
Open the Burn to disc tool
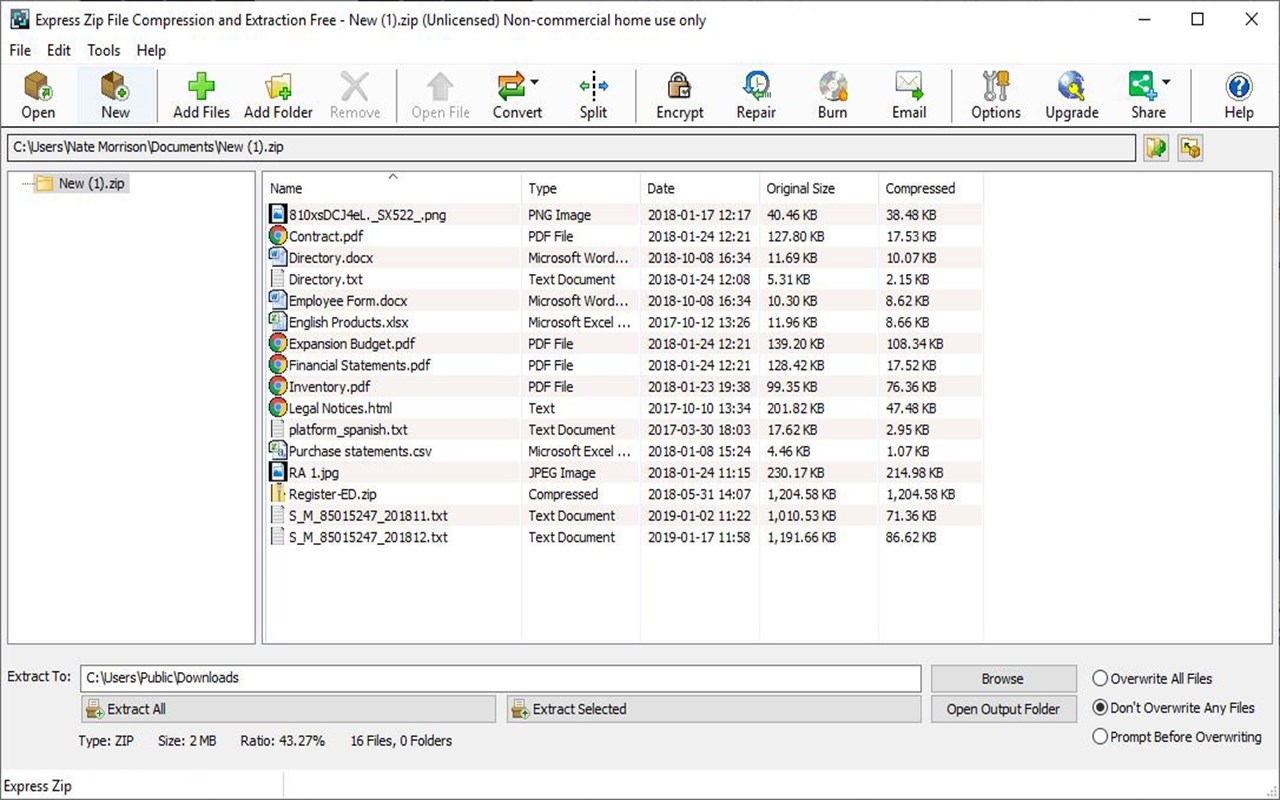(x=832, y=95)
